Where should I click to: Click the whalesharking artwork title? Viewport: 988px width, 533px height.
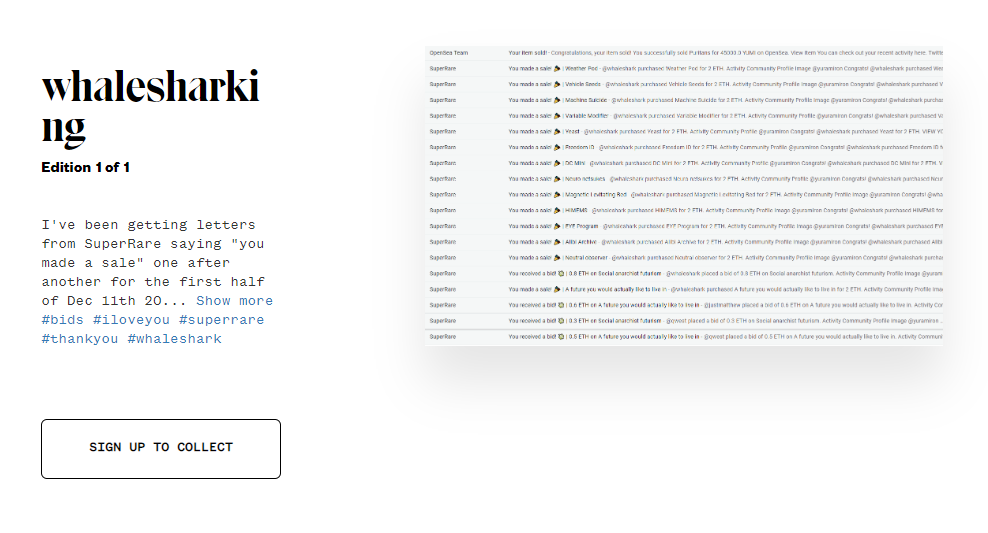tap(150, 107)
